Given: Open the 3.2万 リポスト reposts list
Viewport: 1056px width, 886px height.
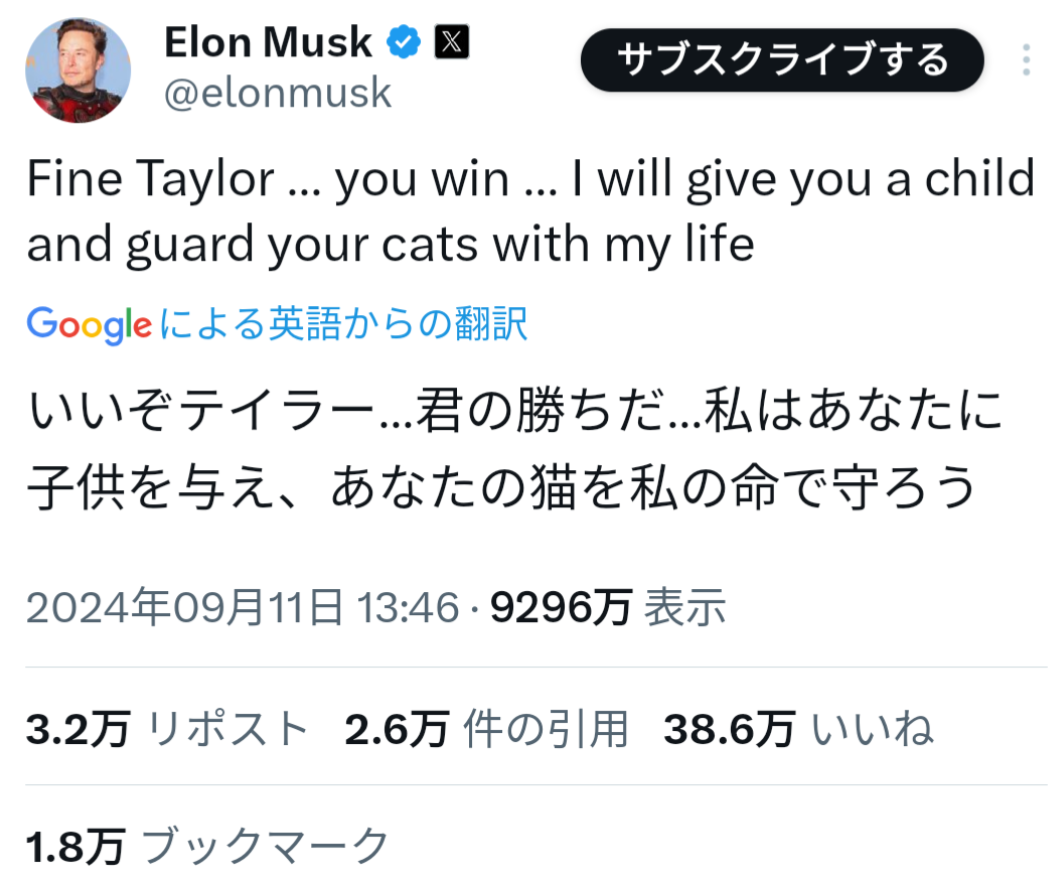Looking at the screenshot, I should tap(167, 729).
